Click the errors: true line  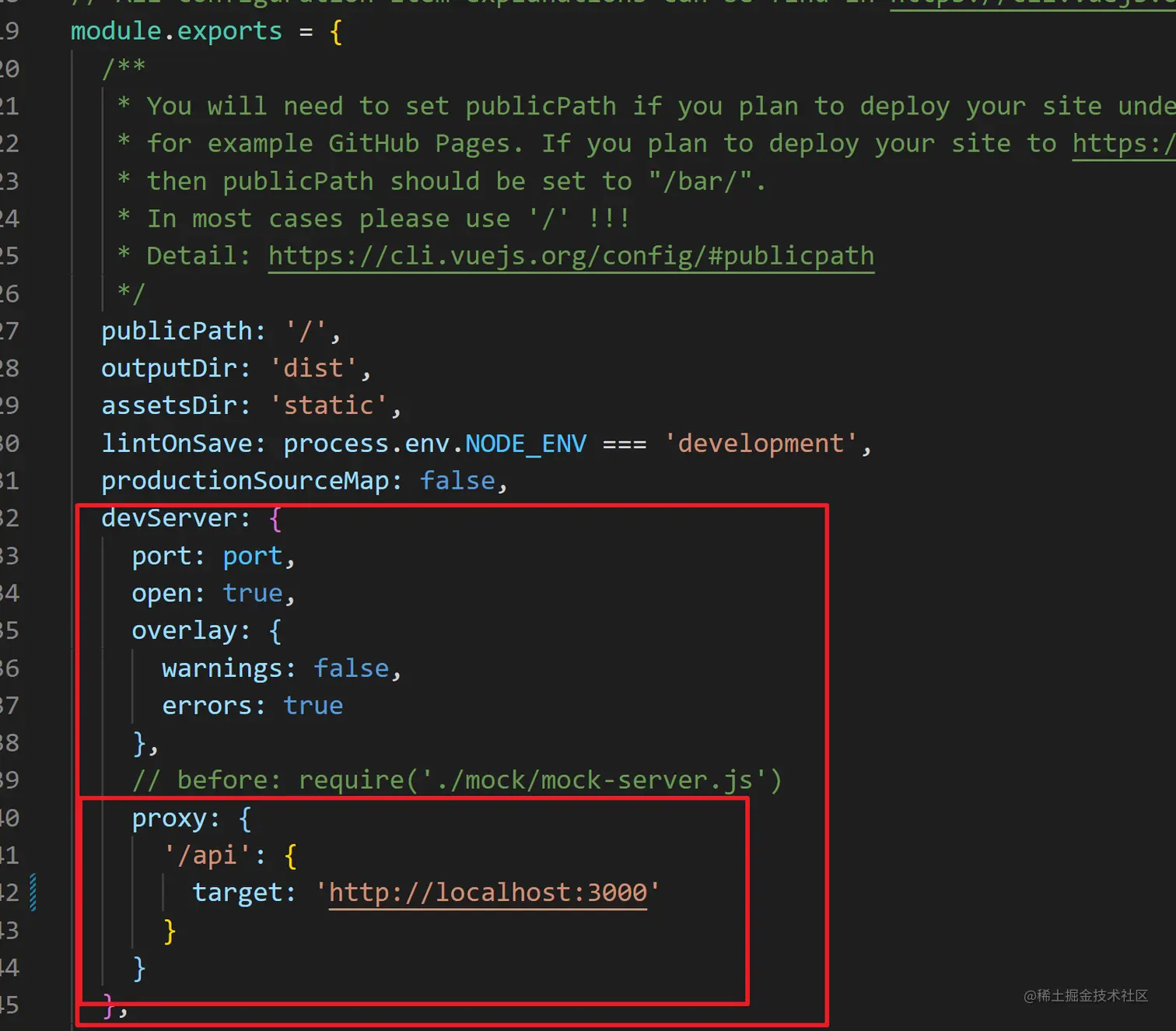[x=253, y=706]
